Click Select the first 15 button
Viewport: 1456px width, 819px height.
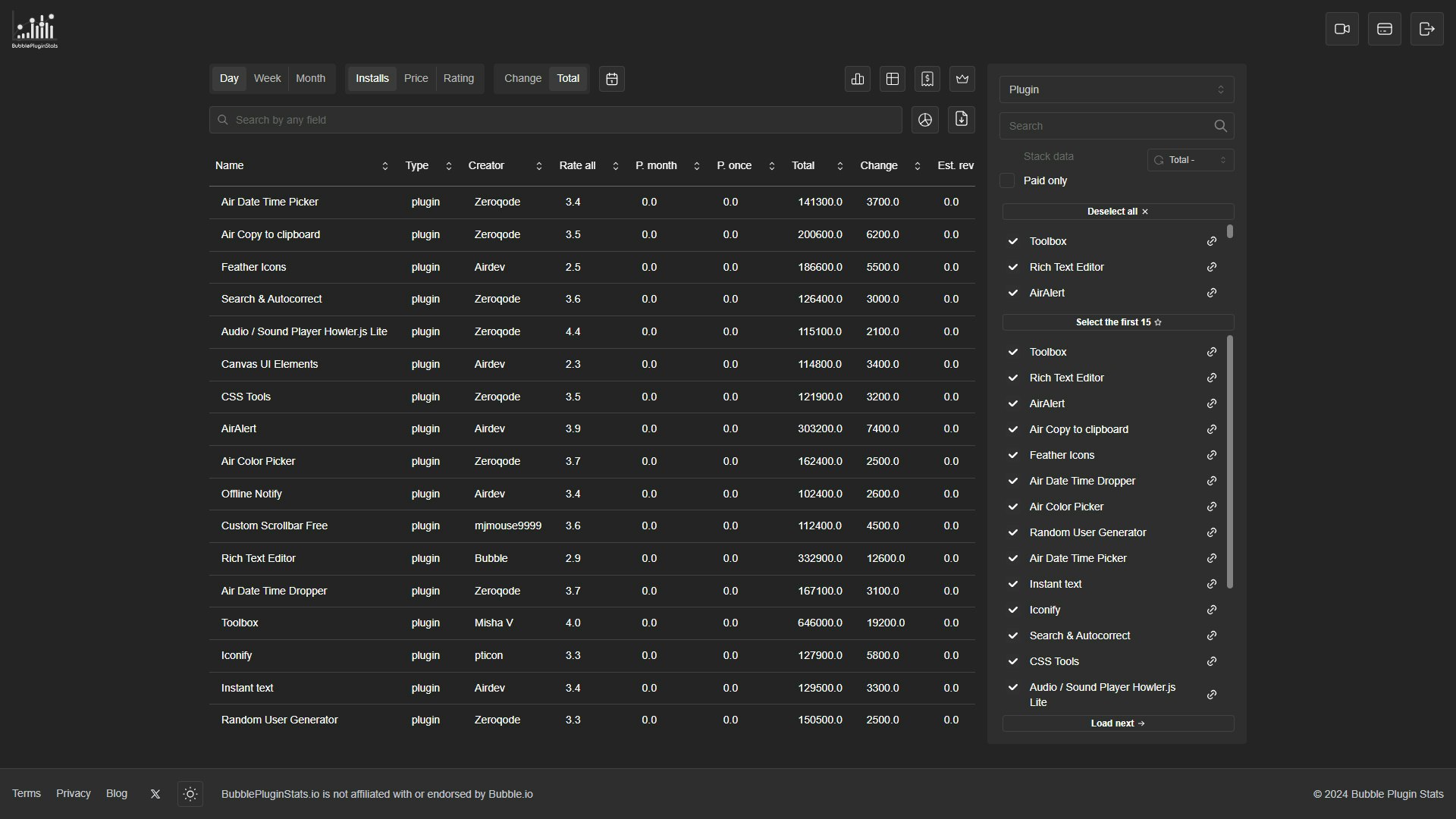point(1118,322)
